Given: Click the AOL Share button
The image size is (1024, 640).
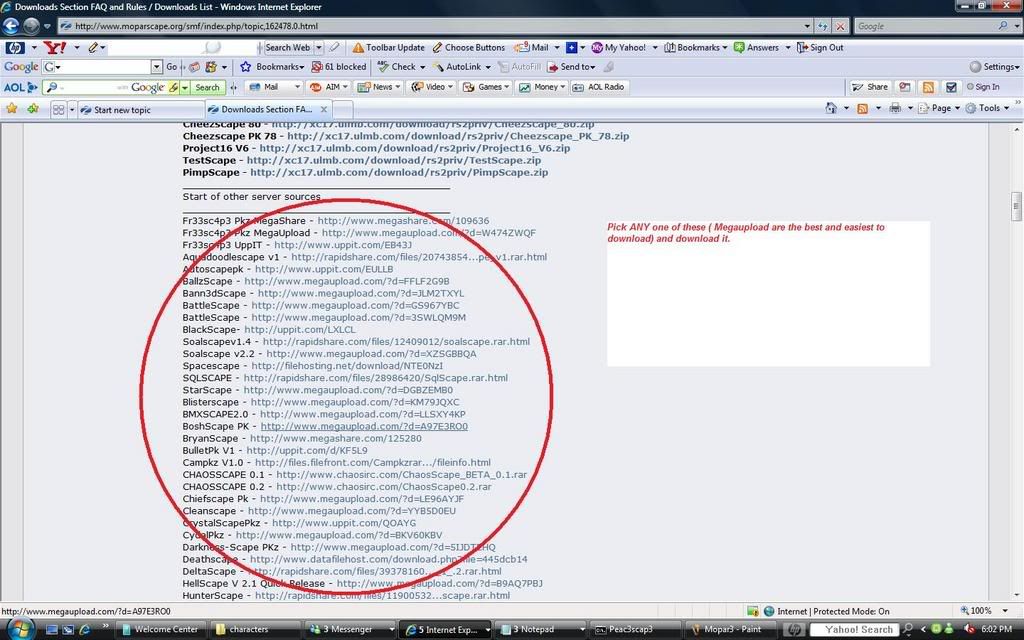Looking at the screenshot, I should (x=870, y=87).
